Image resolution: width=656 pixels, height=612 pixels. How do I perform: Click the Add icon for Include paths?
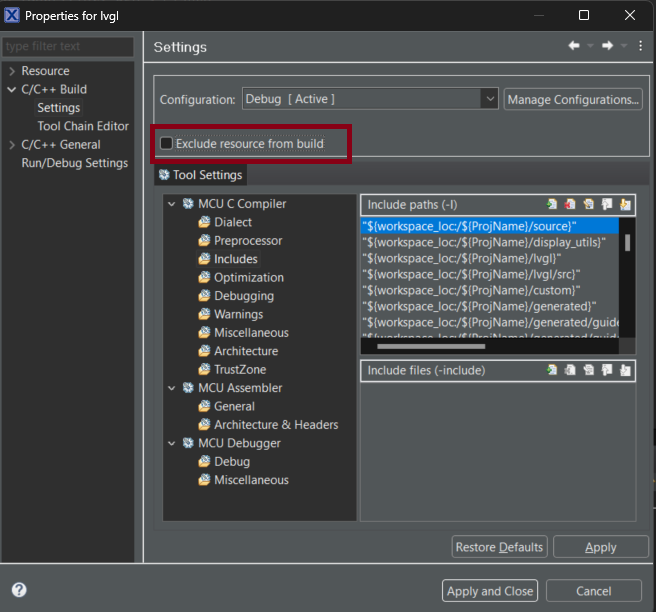(x=551, y=204)
